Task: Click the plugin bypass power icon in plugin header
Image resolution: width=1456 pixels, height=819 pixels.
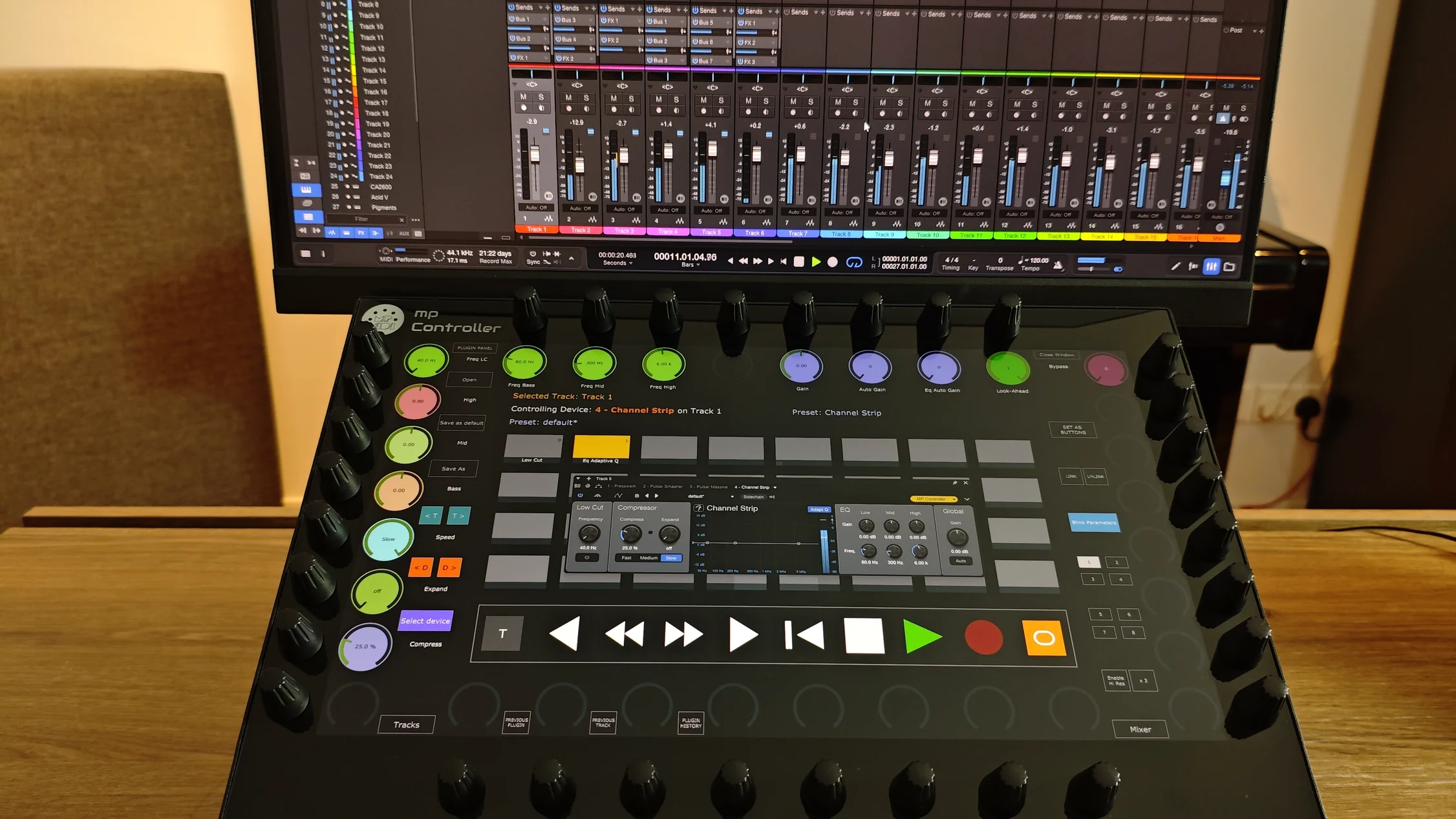Action: (x=580, y=495)
